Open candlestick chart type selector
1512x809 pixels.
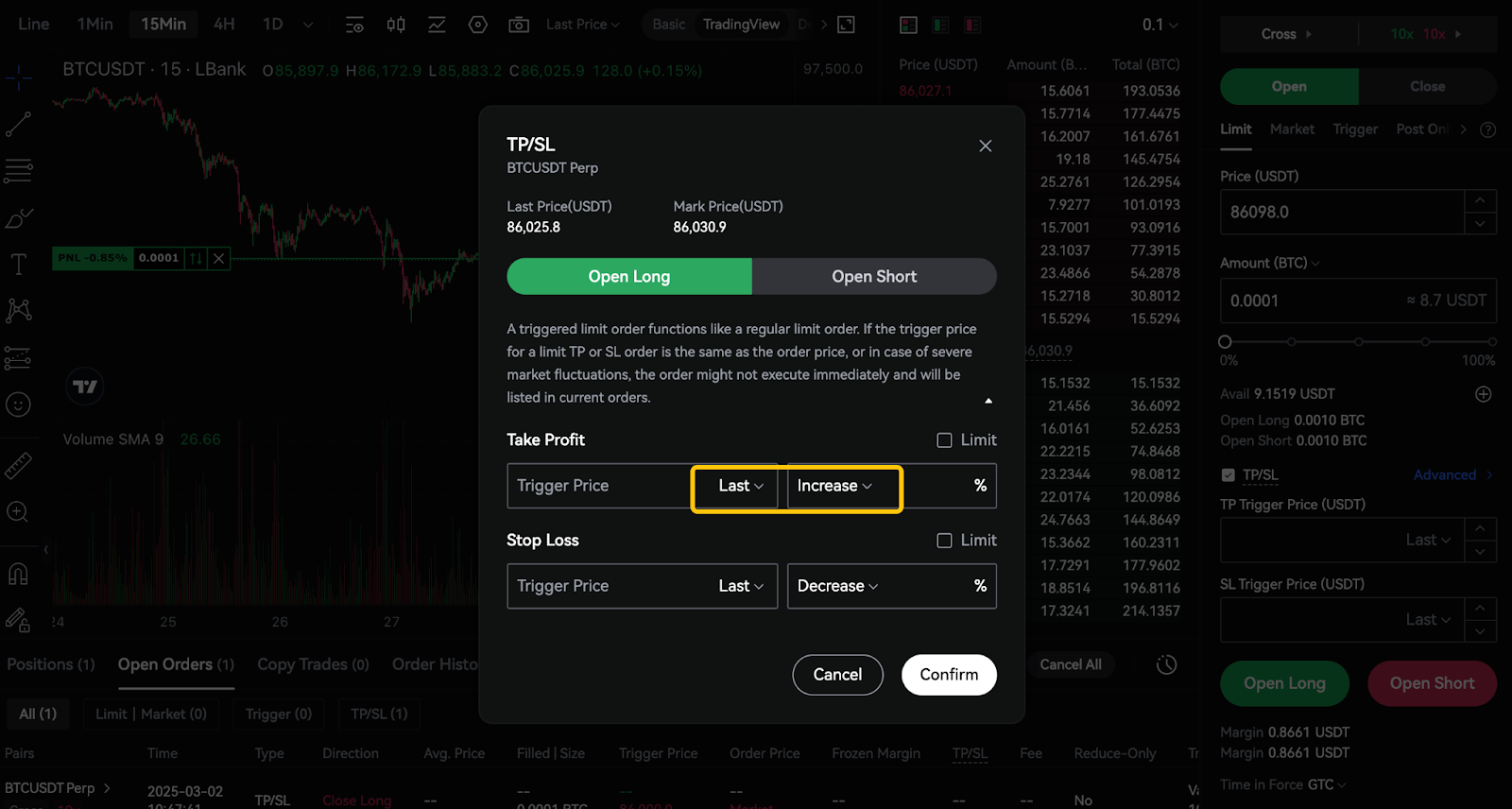tap(396, 25)
